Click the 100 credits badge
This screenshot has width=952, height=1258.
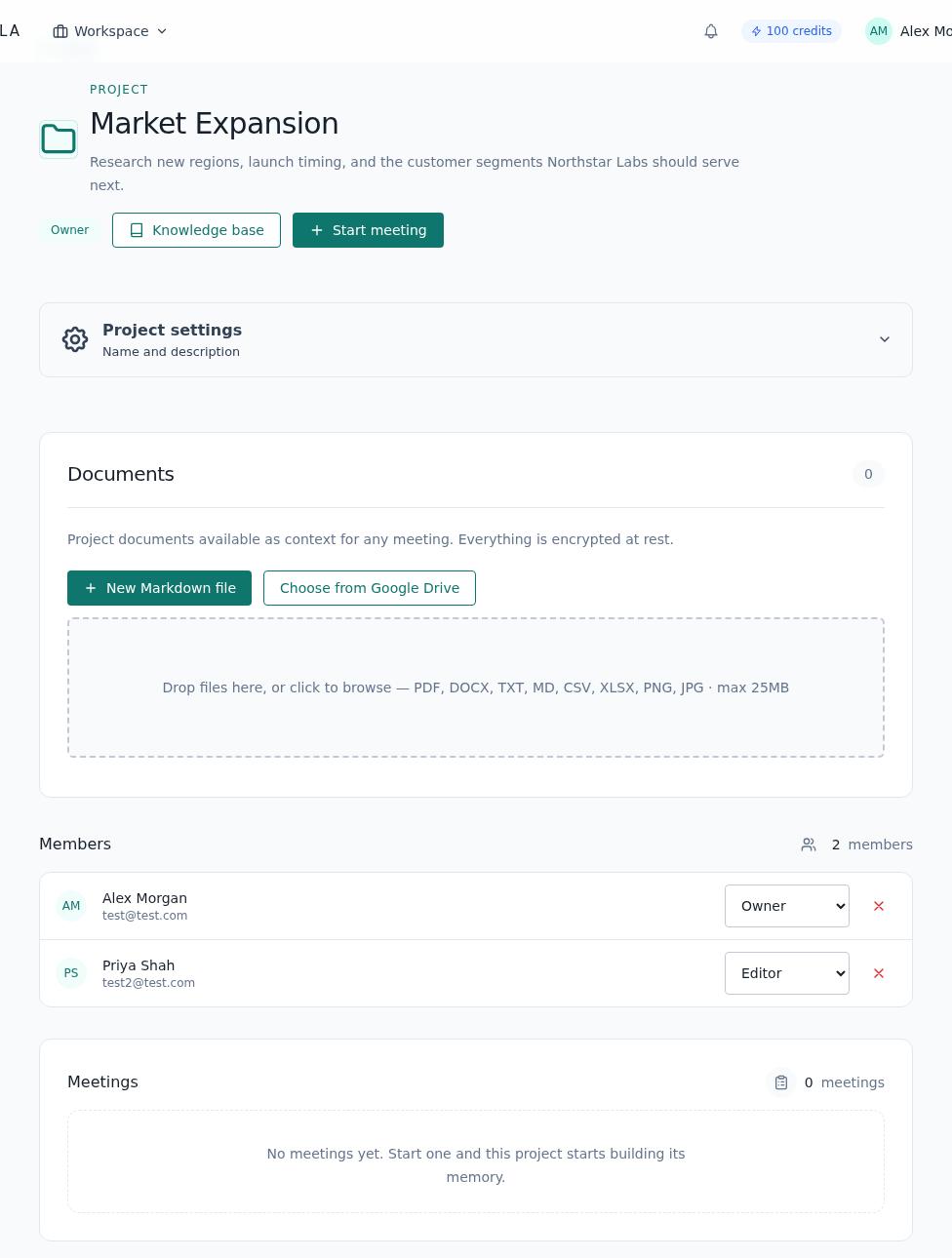791,31
